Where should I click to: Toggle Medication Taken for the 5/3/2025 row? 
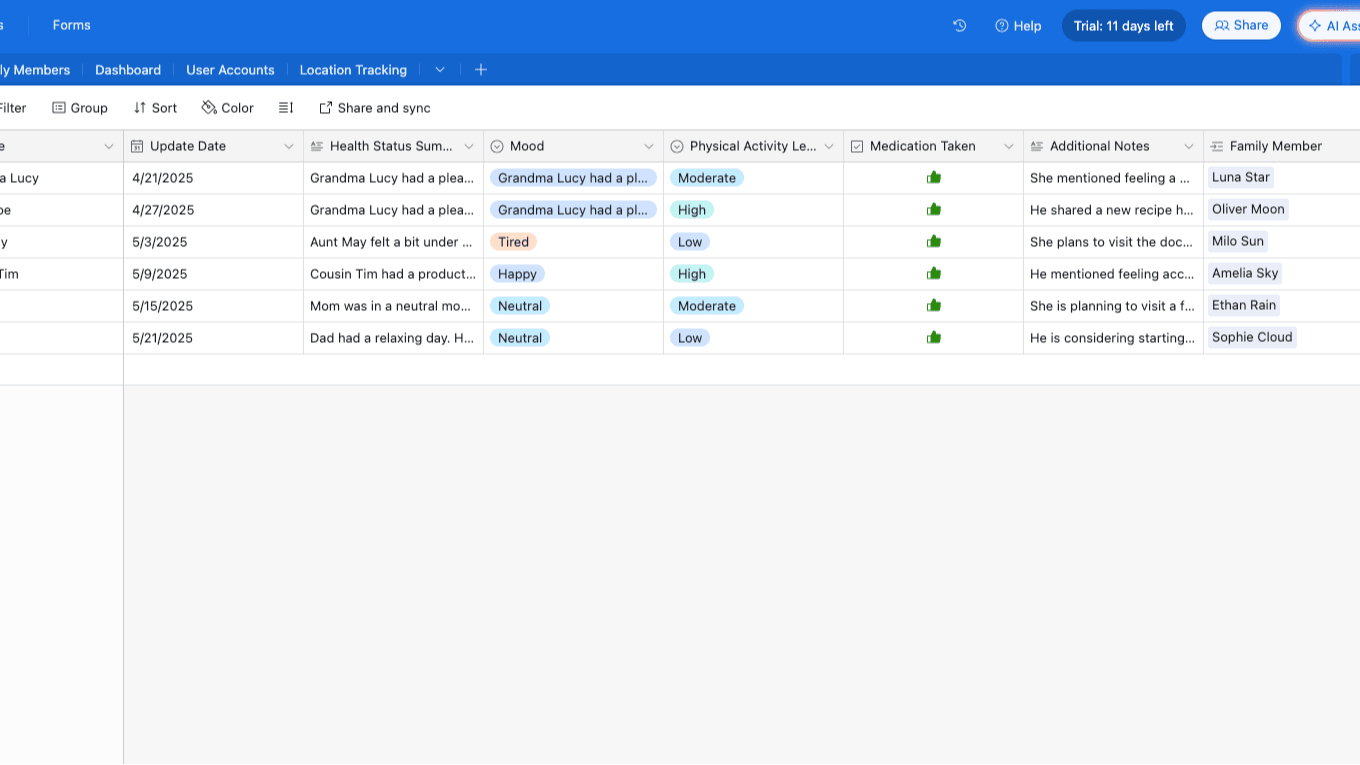(934, 241)
